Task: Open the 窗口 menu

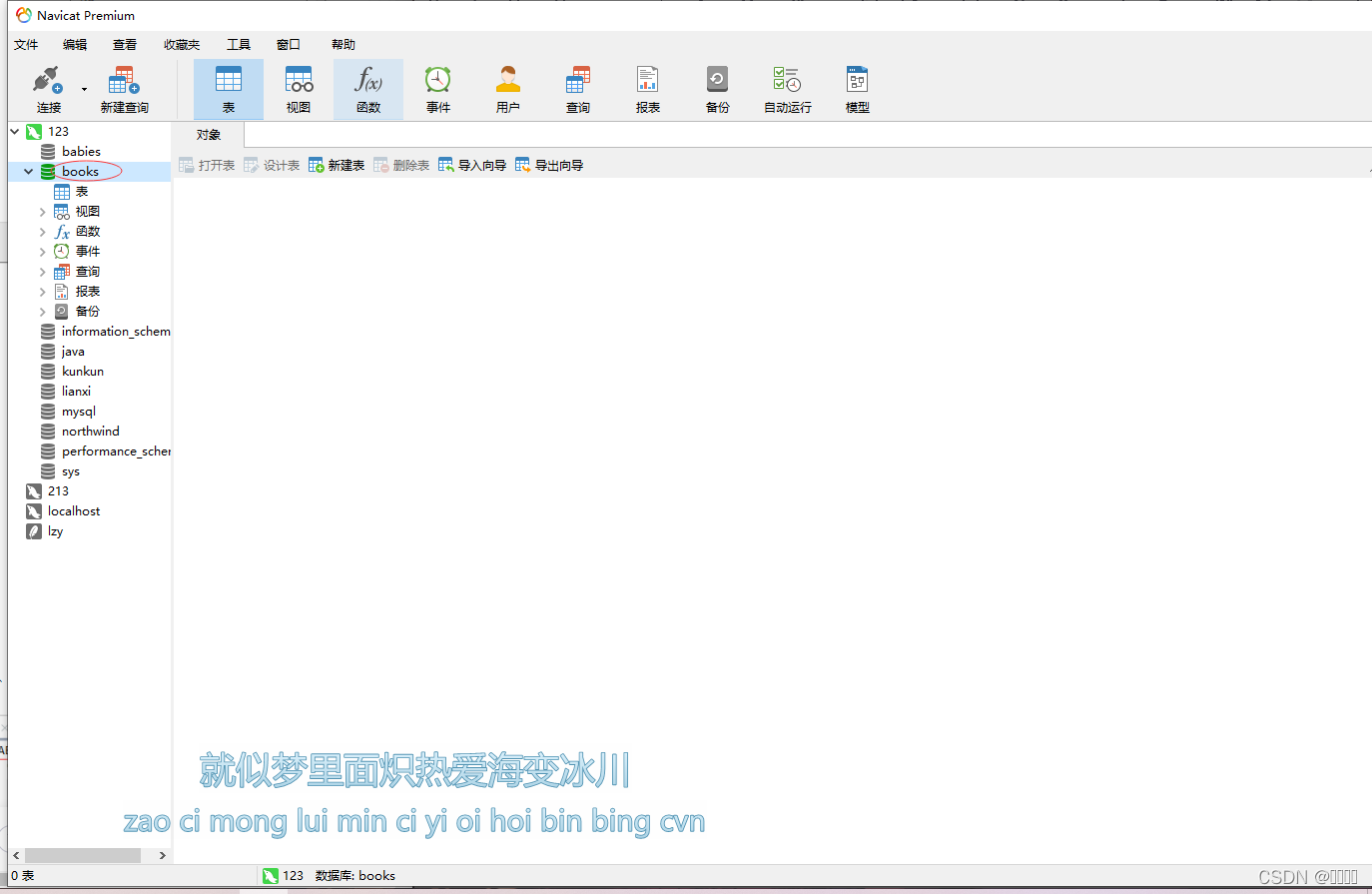Action: pyautogui.click(x=289, y=44)
